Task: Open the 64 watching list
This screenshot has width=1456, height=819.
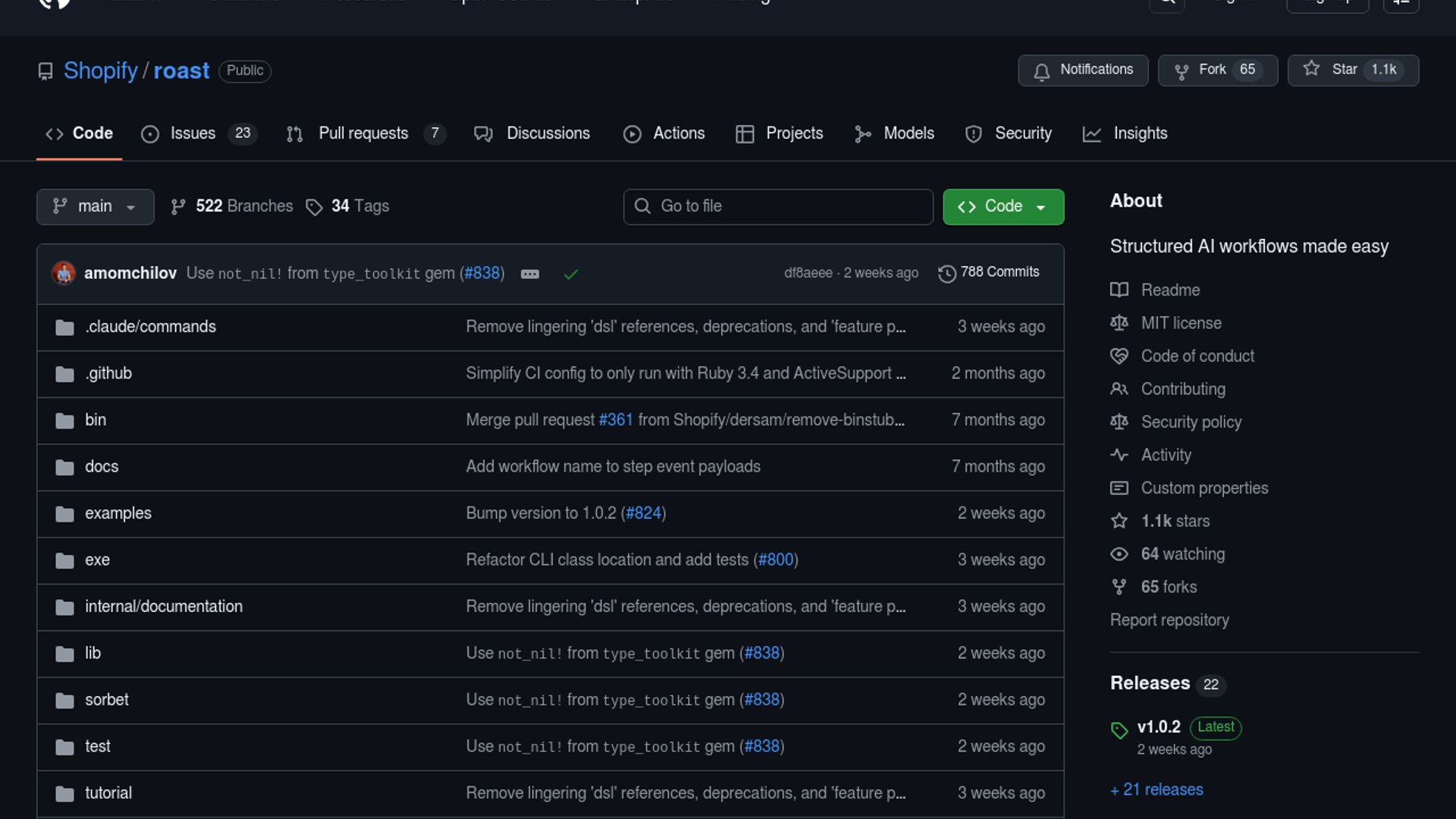Action: 1182,554
